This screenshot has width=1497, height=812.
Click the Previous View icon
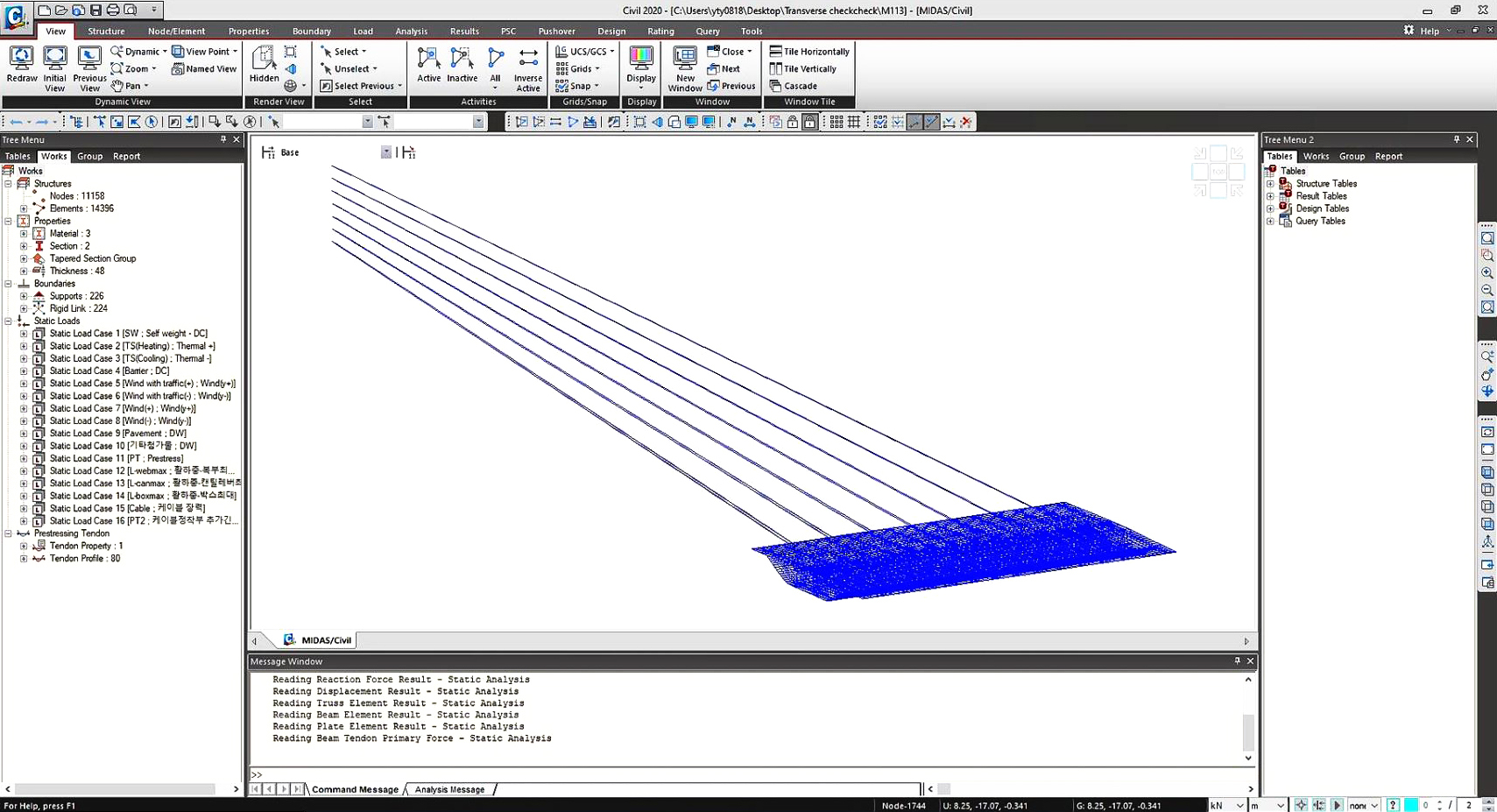(x=89, y=59)
